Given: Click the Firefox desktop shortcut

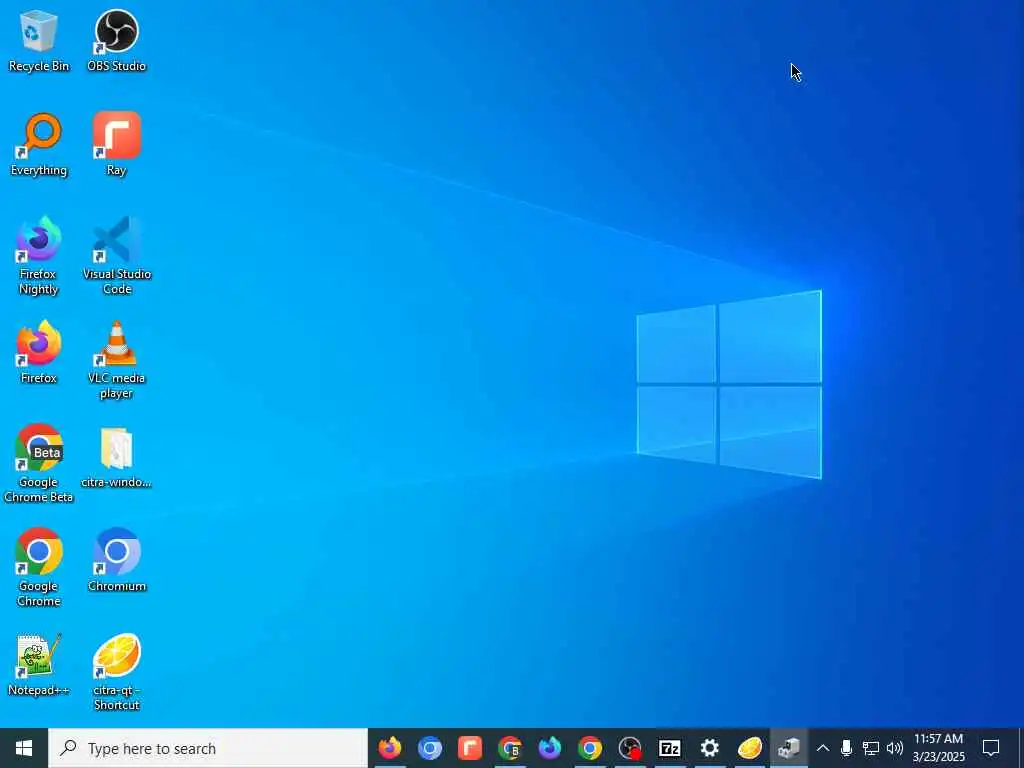Looking at the screenshot, I should (x=39, y=353).
